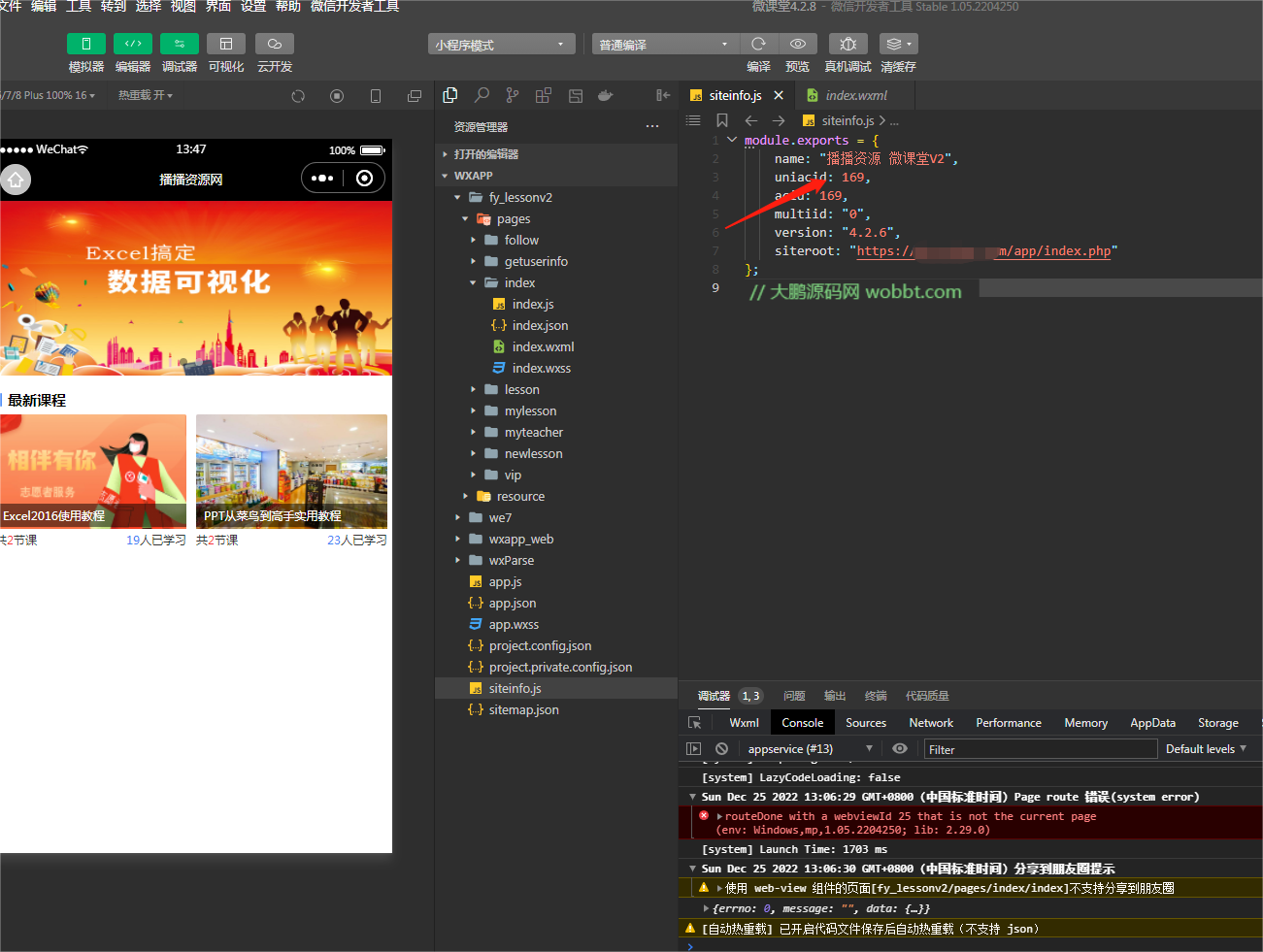Viewport: 1263px width, 952px height.
Task: Click inside the console Filter input field
Action: click(1039, 748)
